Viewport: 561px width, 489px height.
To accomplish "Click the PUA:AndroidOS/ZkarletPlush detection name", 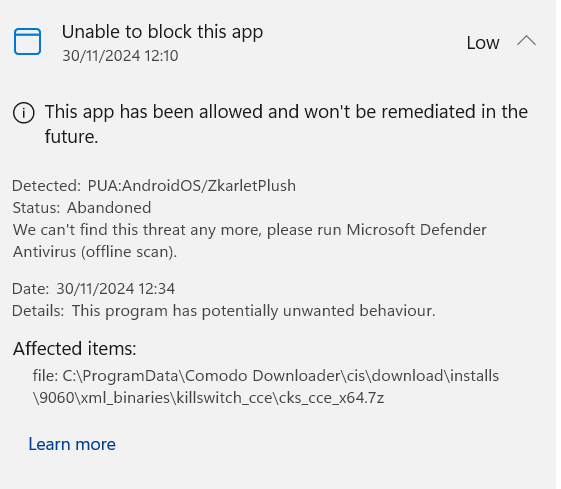I will [192, 186].
